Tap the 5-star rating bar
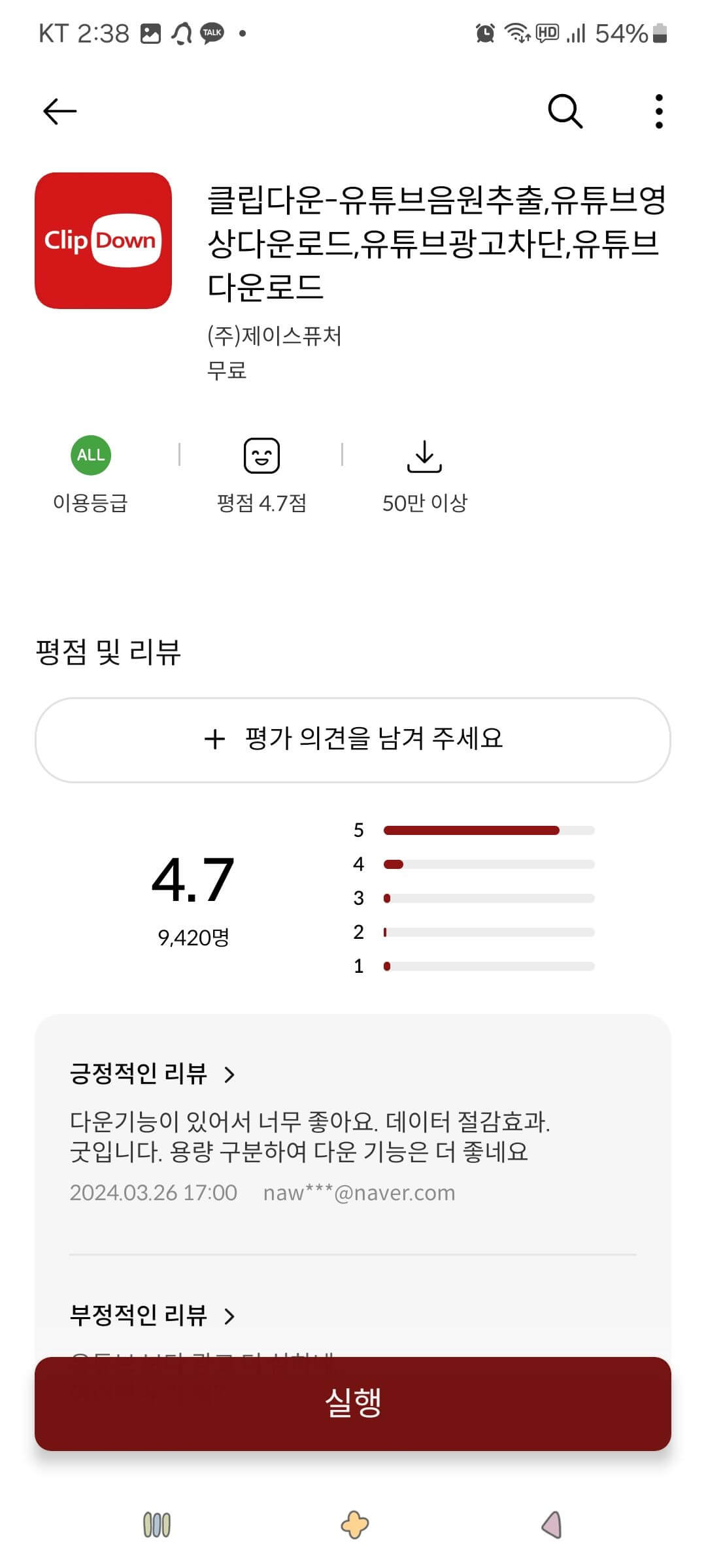 point(489,830)
